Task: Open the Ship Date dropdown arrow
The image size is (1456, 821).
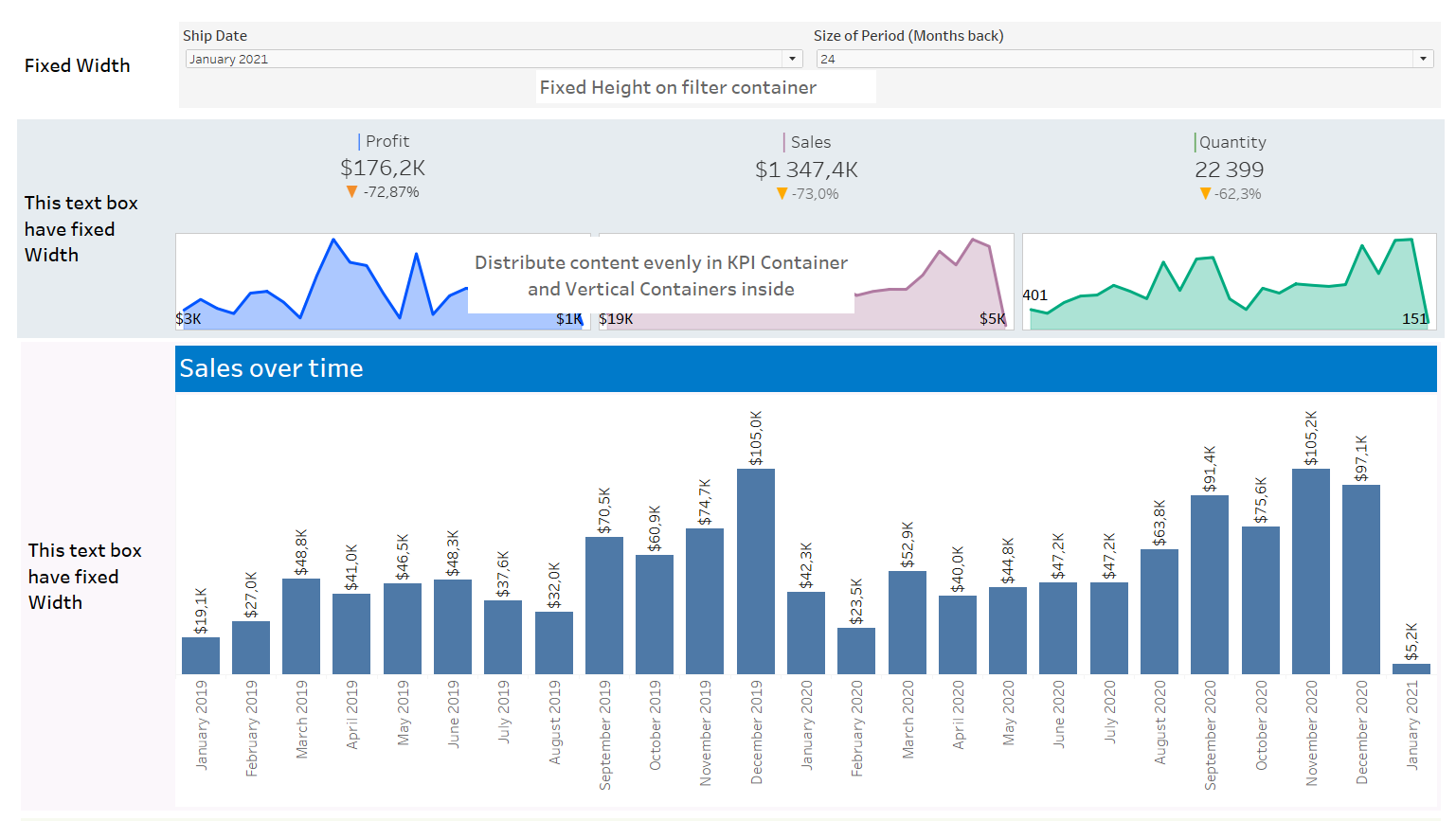Action: (x=793, y=59)
